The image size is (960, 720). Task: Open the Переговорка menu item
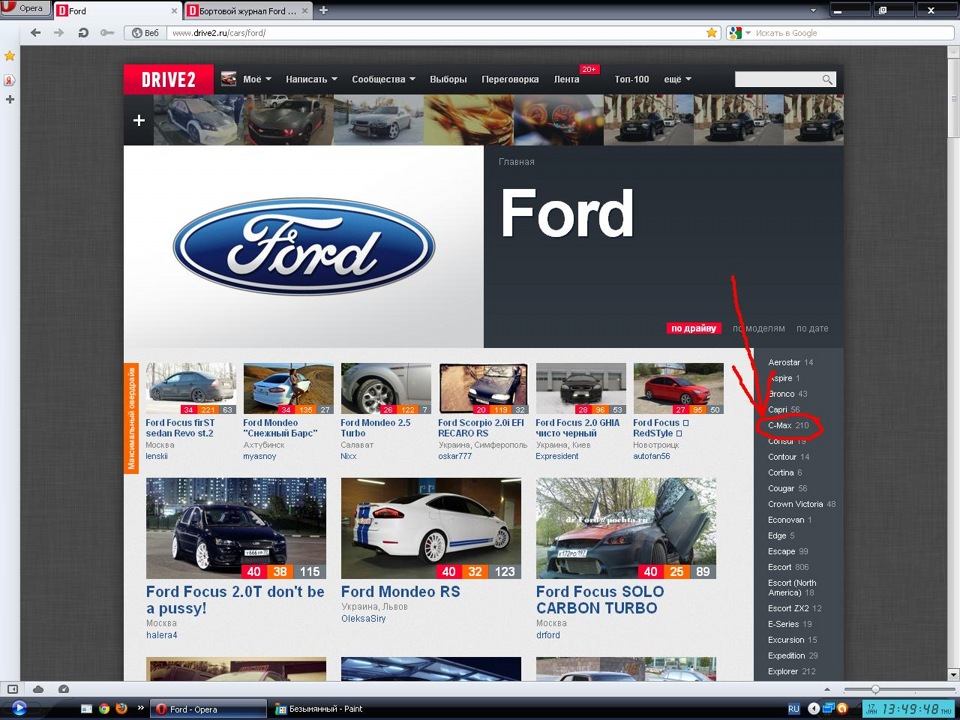(x=510, y=80)
